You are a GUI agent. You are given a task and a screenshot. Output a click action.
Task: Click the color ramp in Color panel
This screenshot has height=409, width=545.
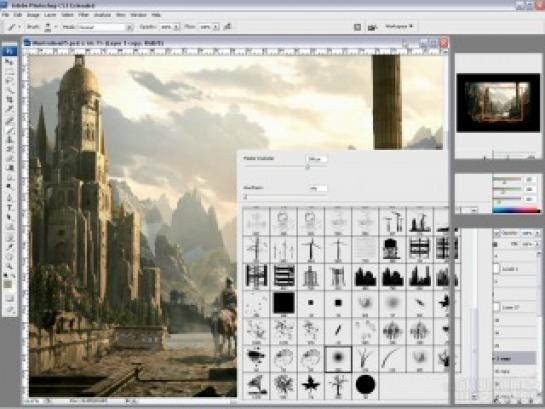pyautogui.click(x=516, y=210)
